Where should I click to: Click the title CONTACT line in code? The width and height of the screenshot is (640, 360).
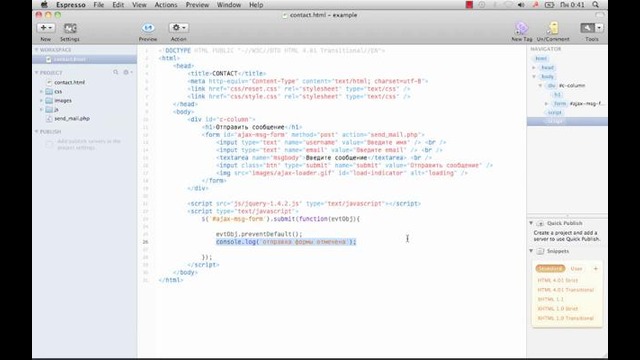[x=227, y=73]
